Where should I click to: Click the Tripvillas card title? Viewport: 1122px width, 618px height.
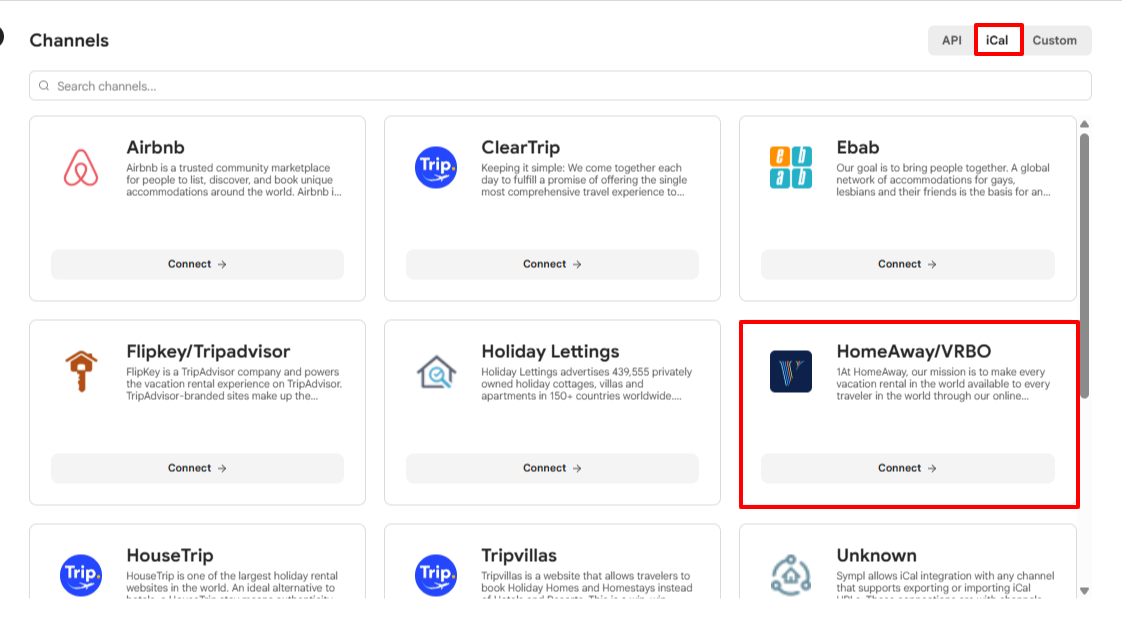519,555
